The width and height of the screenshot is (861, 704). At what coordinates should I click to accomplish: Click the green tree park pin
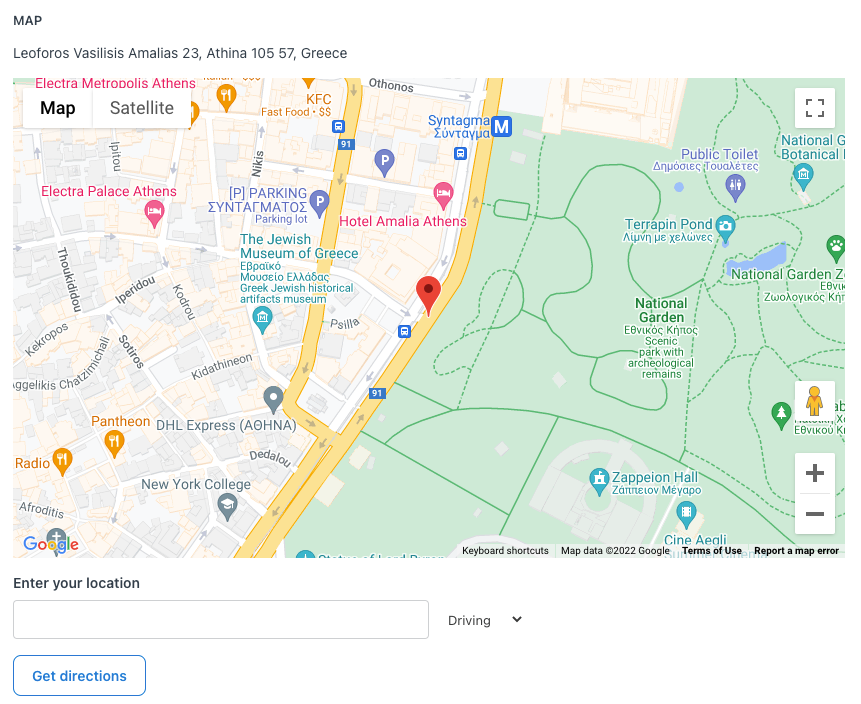pos(781,416)
